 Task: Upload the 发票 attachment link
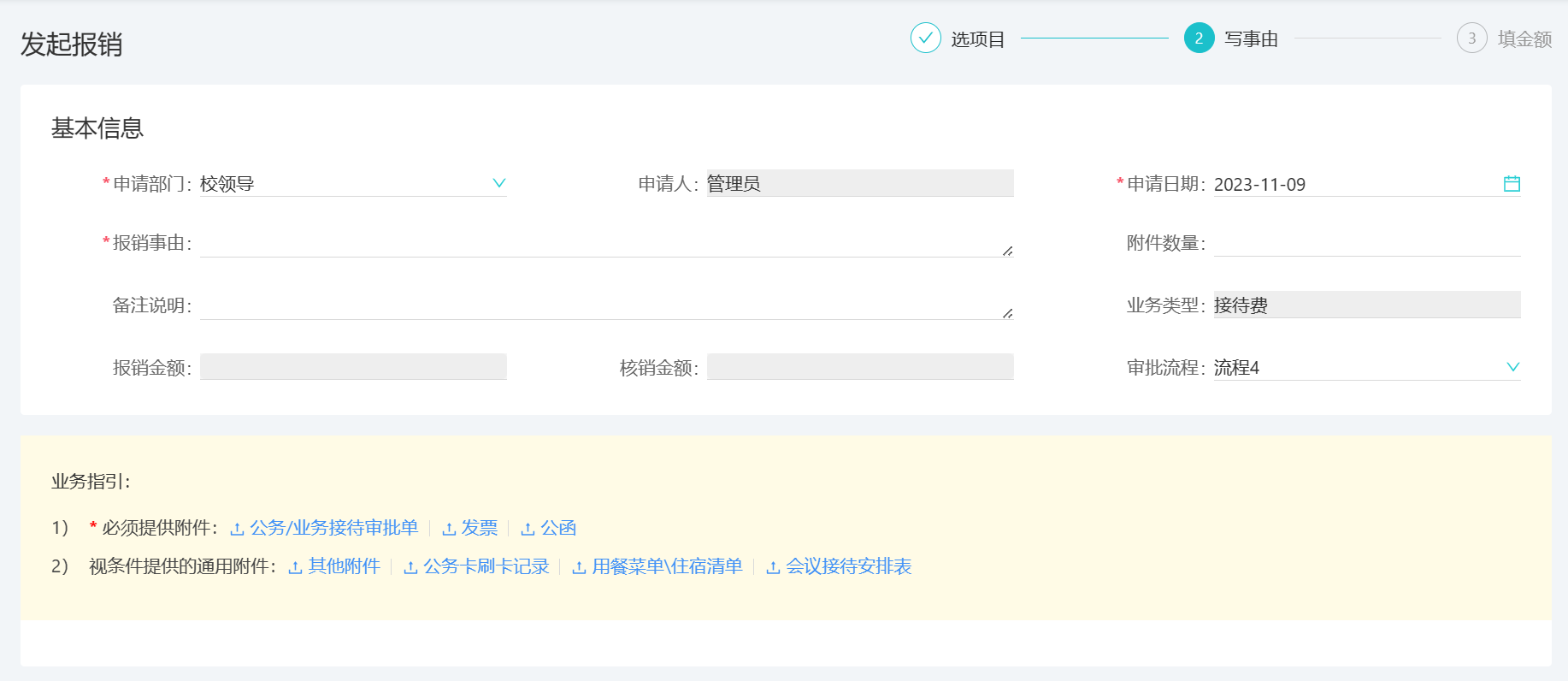point(480,528)
